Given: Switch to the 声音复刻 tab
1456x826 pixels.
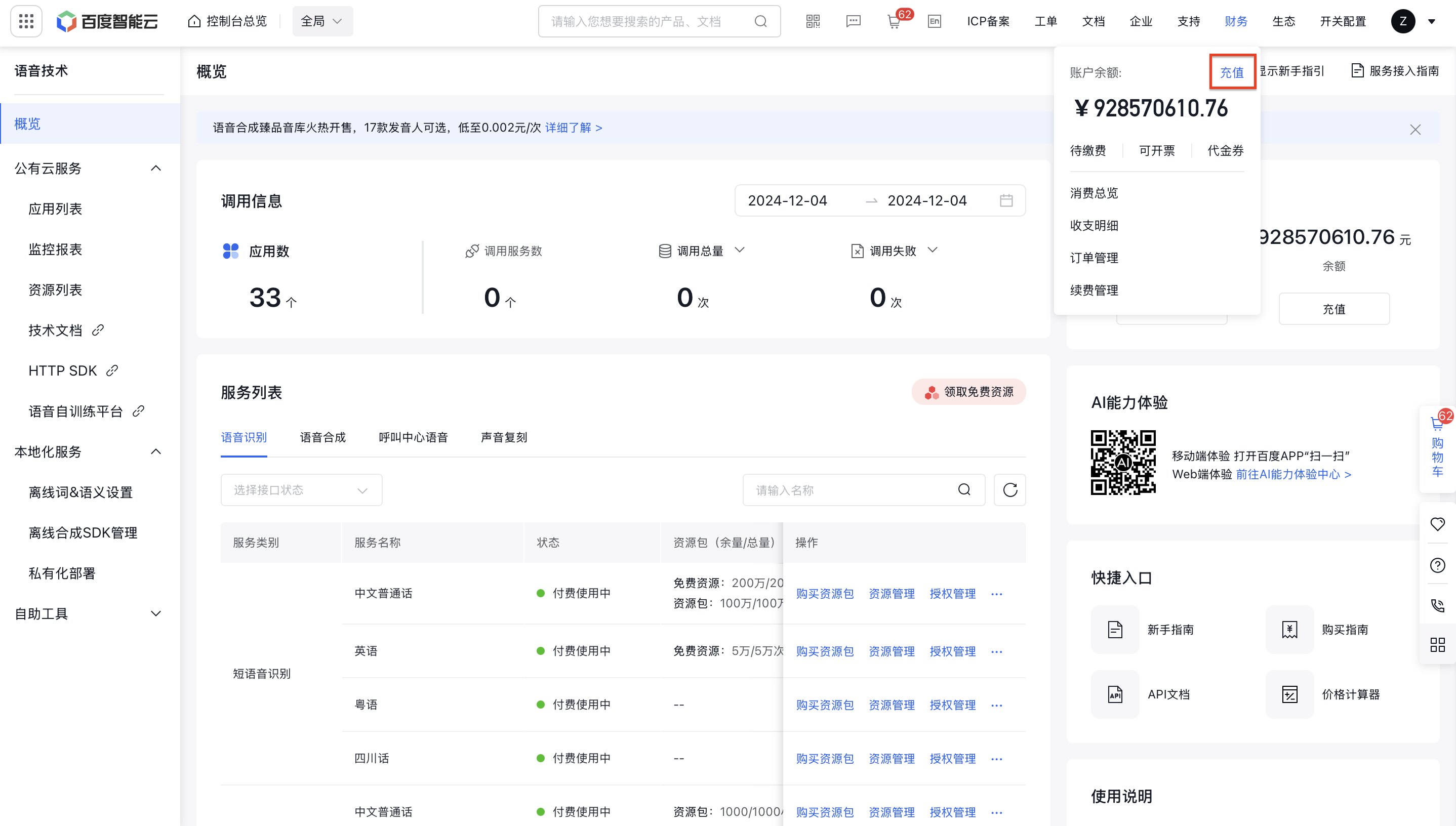Looking at the screenshot, I should click(x=504, y=437).
